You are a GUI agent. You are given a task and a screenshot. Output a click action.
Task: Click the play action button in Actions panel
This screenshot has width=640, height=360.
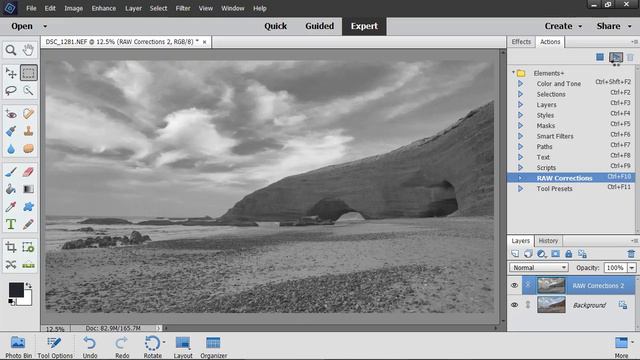coord(616,57)
